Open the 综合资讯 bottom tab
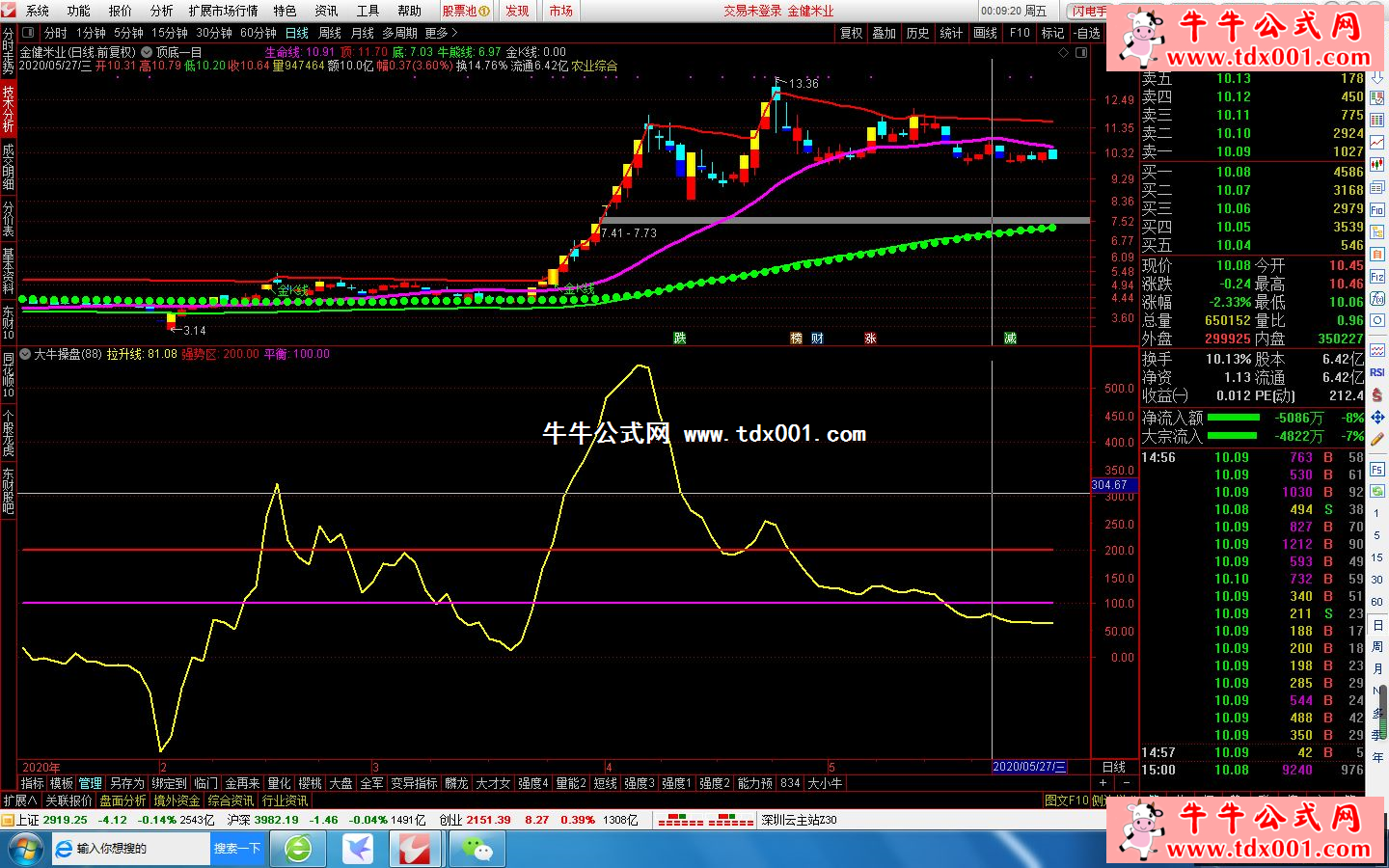 [231, 800]
